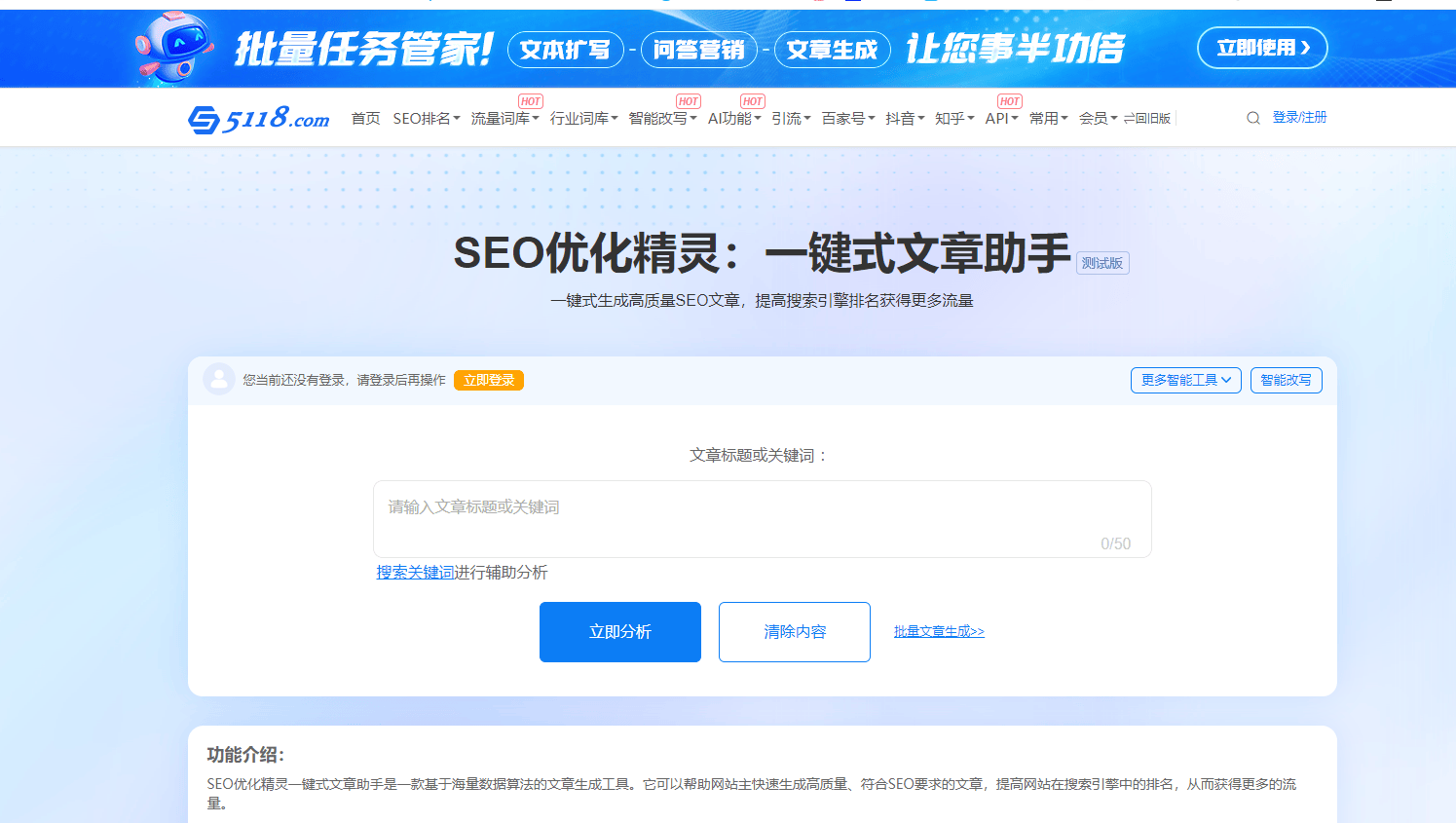1456x823 pixels.
Task: Expand the 更多智能工具 dropdown
Action: click(1185, 380)
